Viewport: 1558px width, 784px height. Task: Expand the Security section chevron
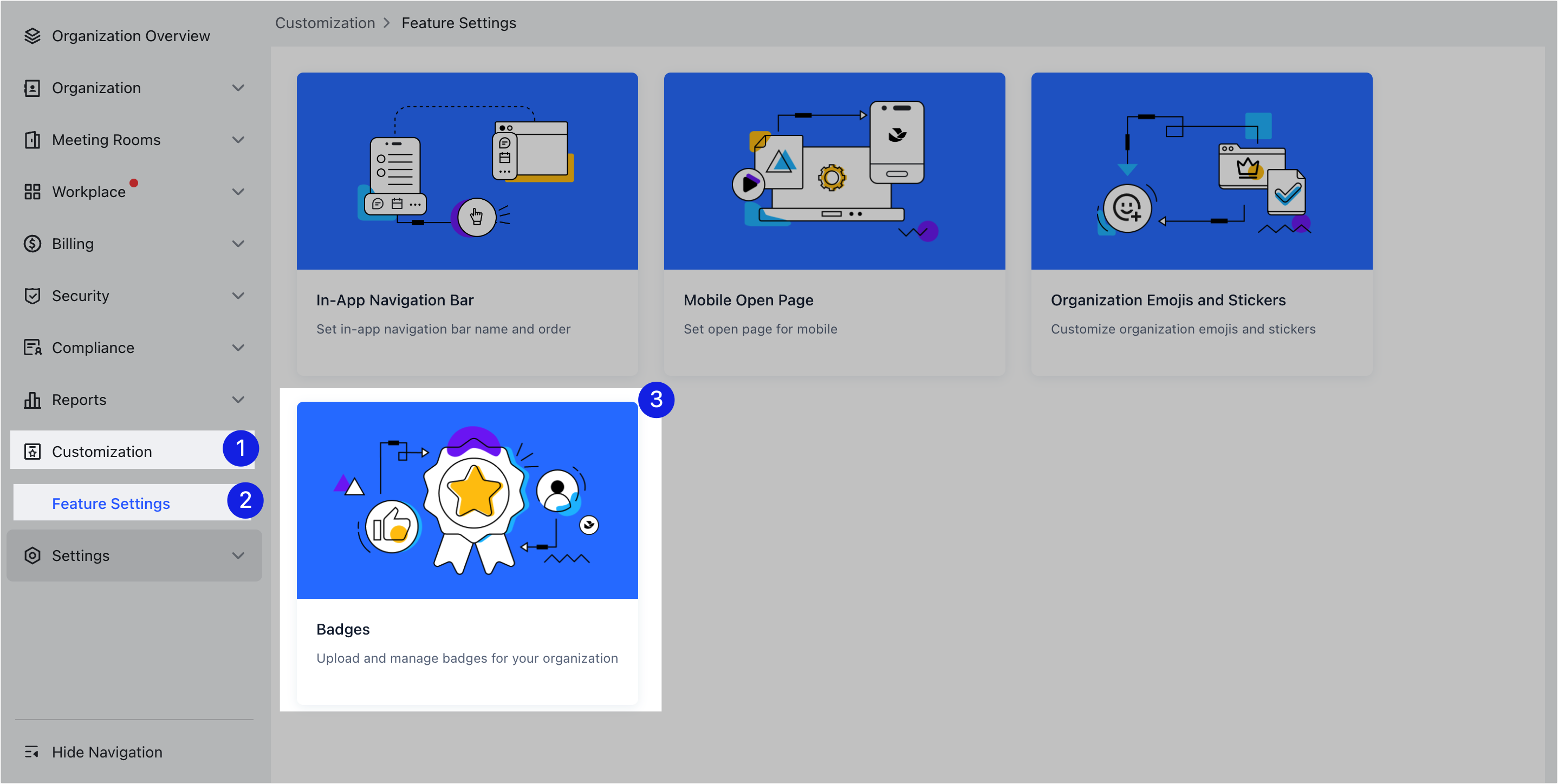pyautogui.click(x=238, y=296)
